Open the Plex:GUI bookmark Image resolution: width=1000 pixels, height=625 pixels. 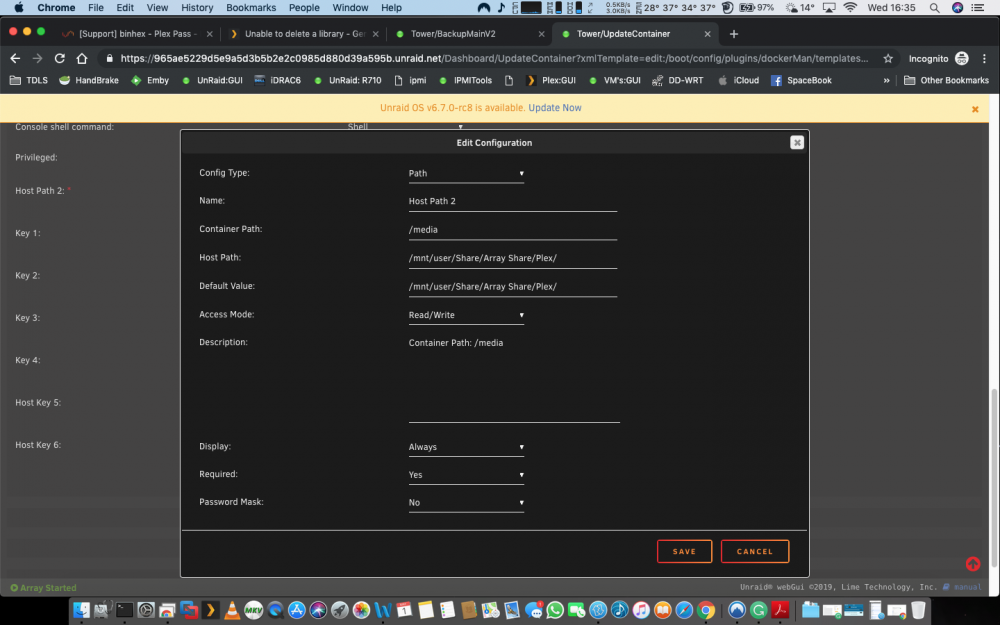coord(551,80)
